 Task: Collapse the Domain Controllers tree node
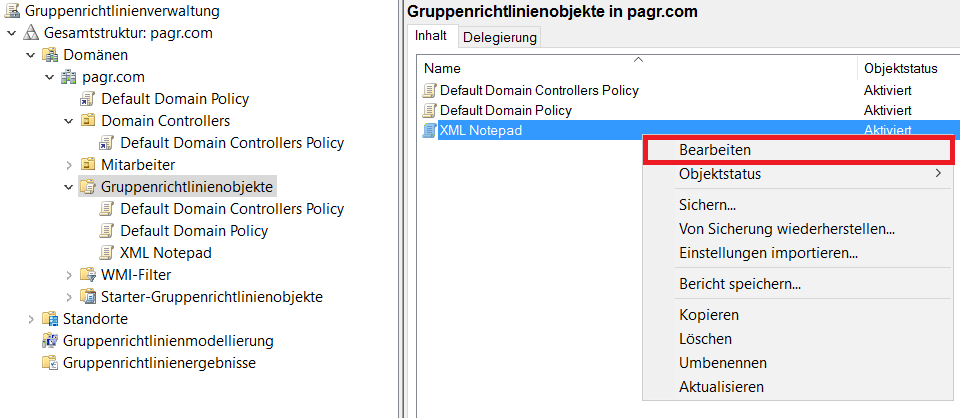pos(69,121)
